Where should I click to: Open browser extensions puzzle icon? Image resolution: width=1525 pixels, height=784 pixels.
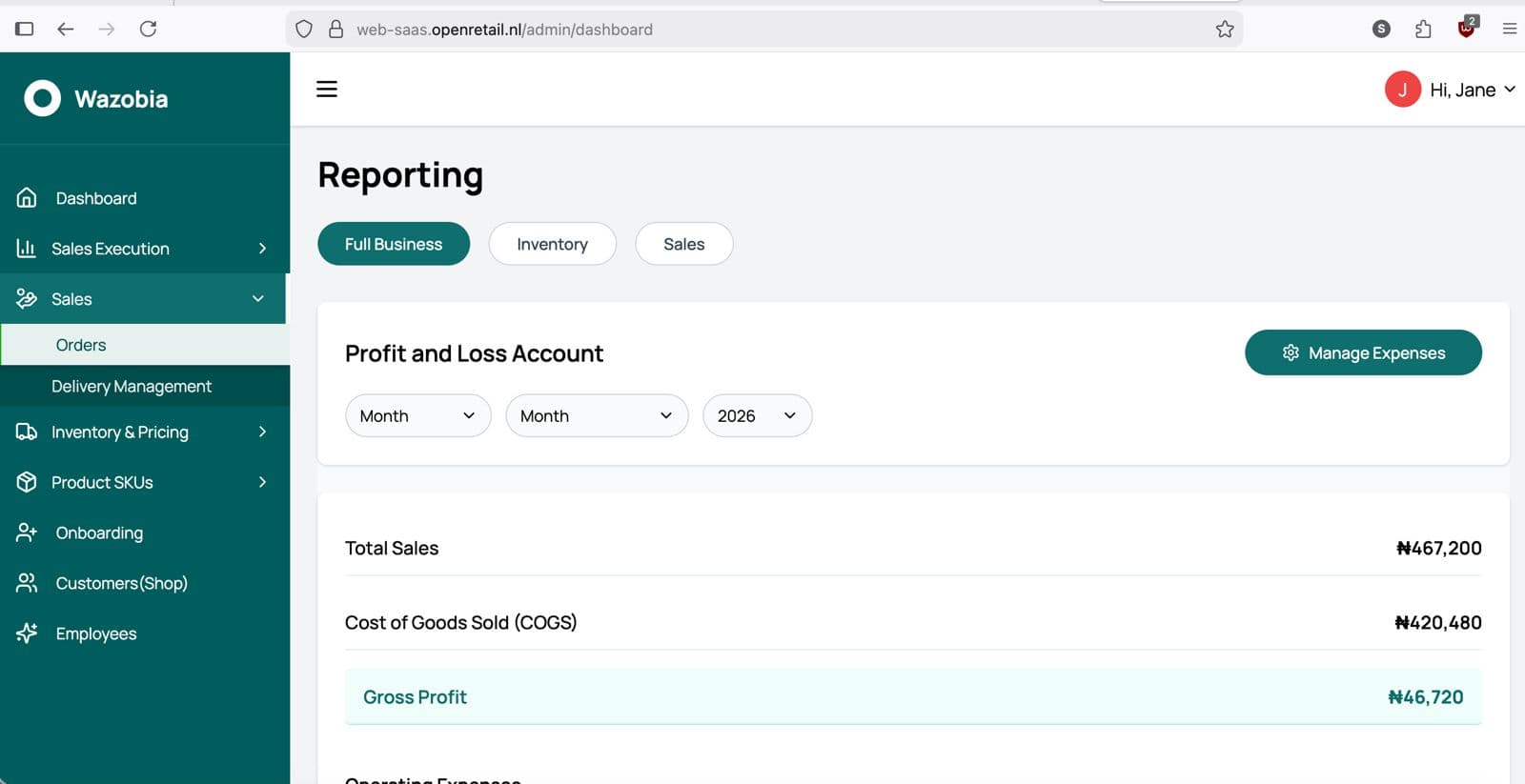click(1423, 30)
